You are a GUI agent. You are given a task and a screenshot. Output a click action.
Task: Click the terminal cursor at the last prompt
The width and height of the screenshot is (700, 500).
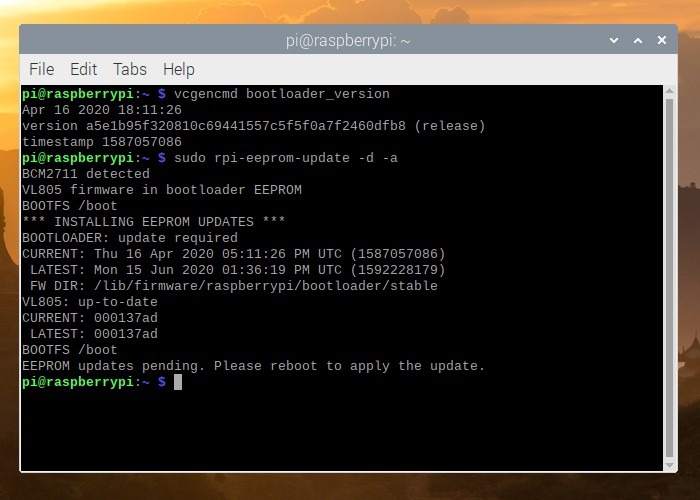coord(178,382)
